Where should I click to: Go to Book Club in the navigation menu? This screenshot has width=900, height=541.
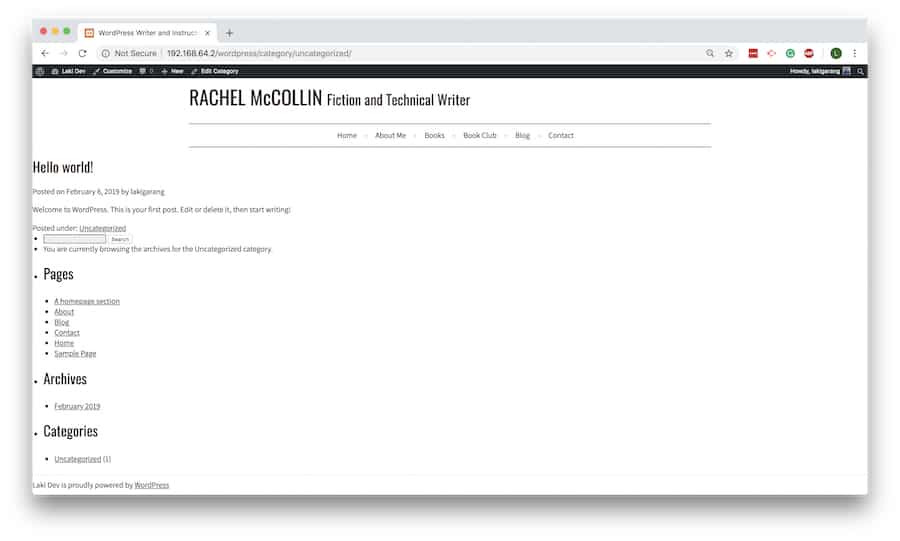point(480,135)
